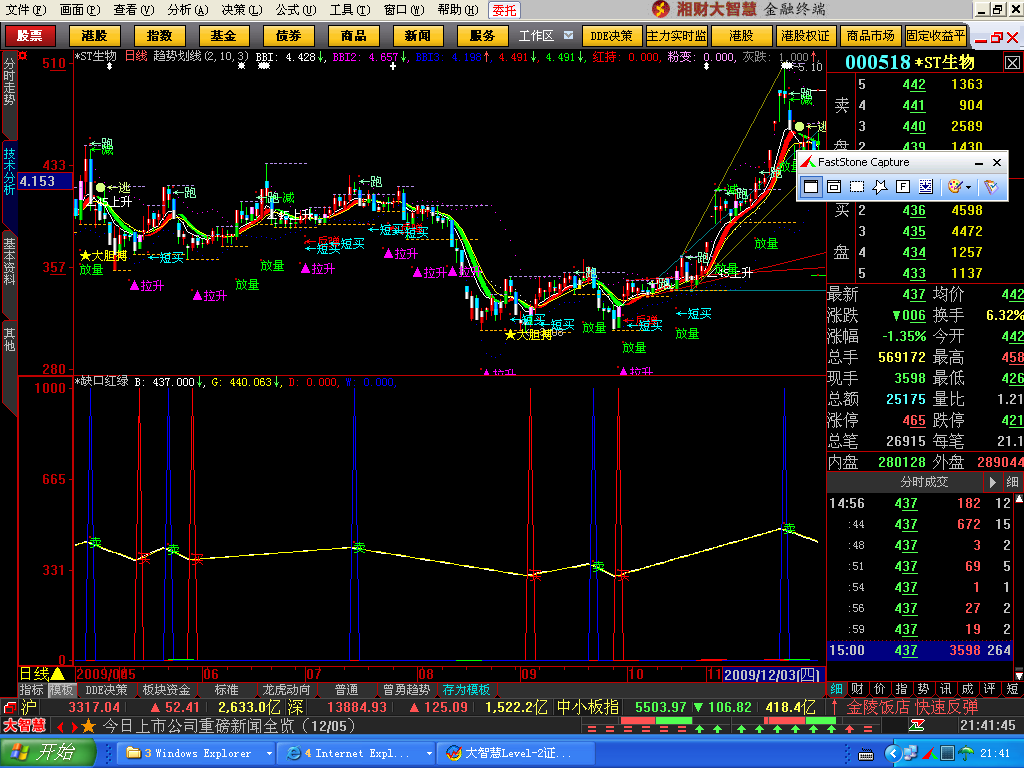The height and width of the screenshot is (768, 1024).
Task: Click the 服务 toolbar button
Action: click(483, 36)
